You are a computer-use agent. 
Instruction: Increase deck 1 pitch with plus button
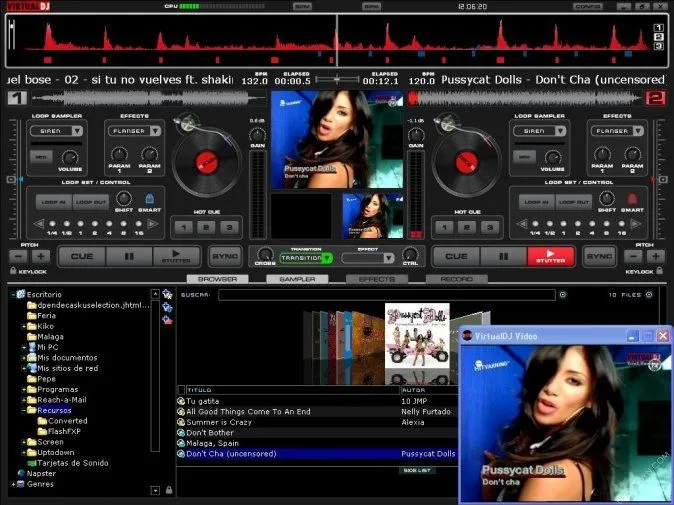41,257
